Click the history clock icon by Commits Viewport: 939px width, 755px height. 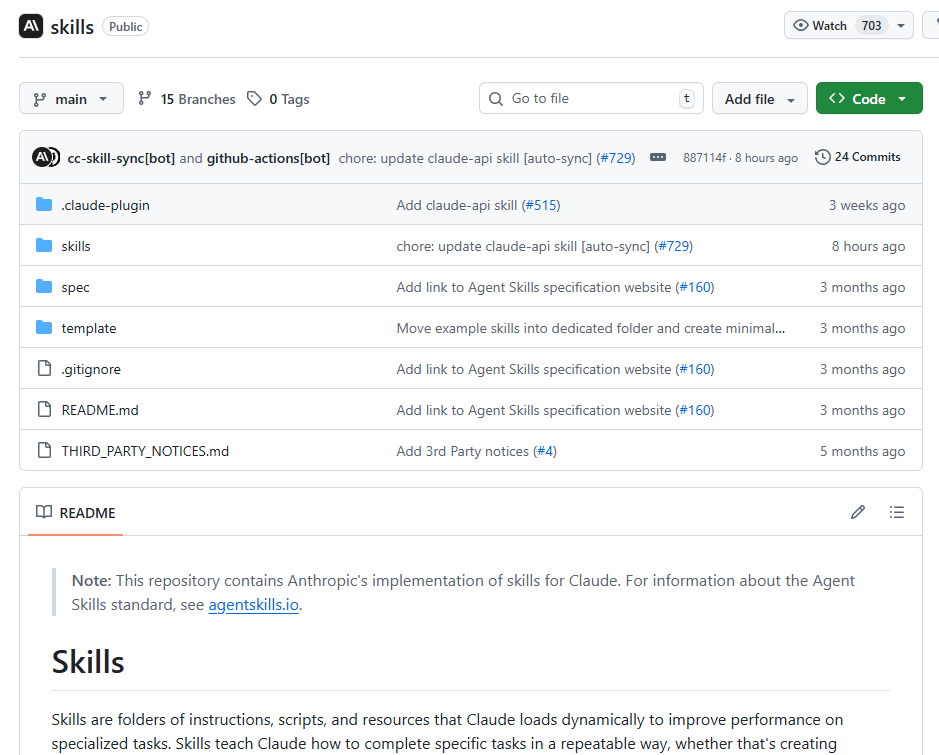(823, 157)
